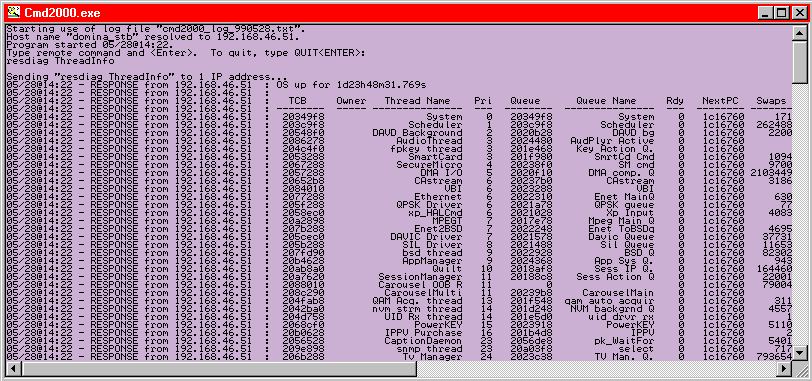Click the minimize window button
The image size is (812, 381).
[766, 12]
